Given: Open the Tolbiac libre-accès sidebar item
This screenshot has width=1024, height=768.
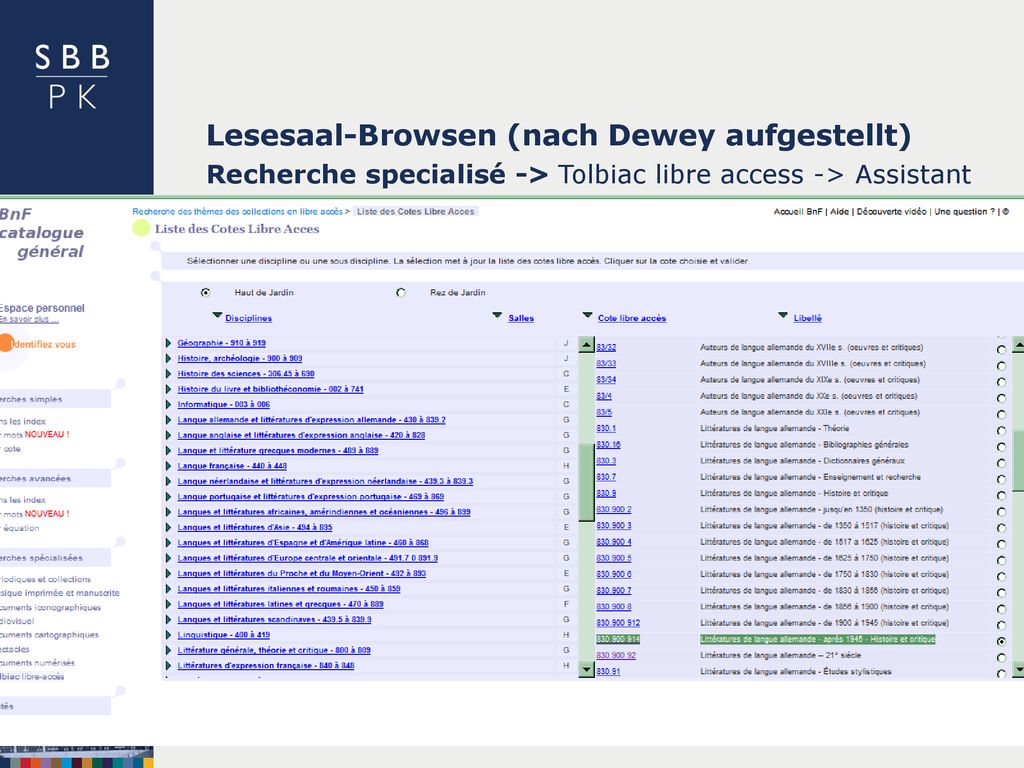Looking at the screenshot, I should (32, 677).
